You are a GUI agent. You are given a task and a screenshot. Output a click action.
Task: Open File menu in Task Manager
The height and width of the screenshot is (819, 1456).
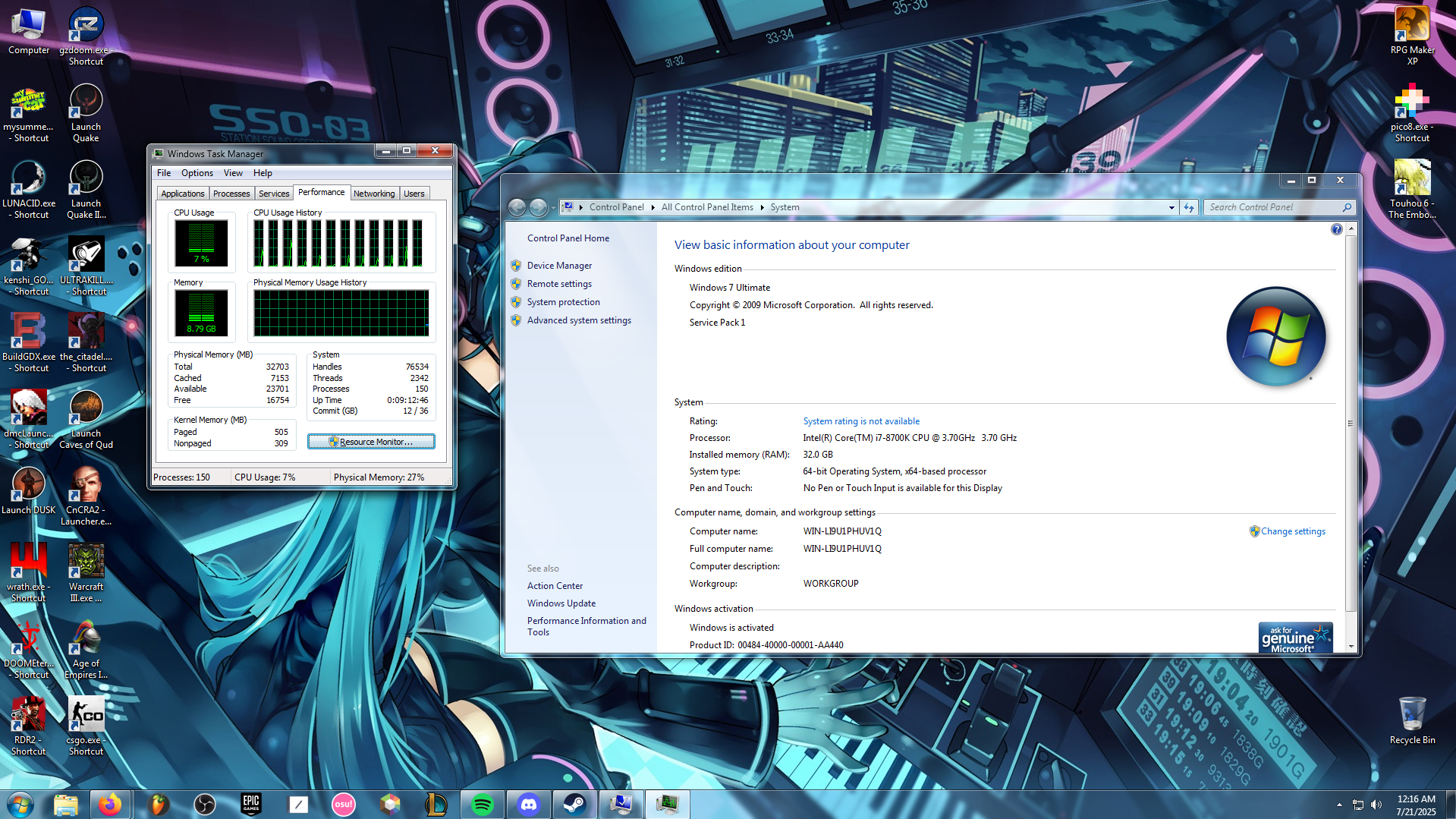pos(164,173)
